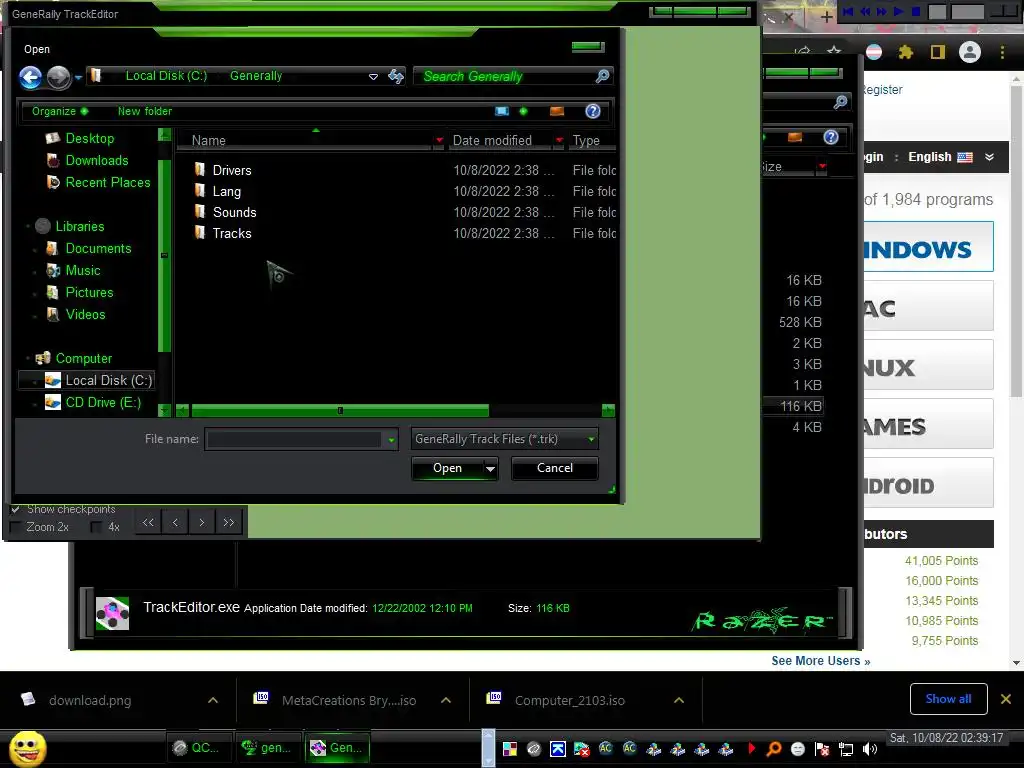1024x768 pixels.
Task: Open the Chrome profile avatar
Action: tap(970, 52)
